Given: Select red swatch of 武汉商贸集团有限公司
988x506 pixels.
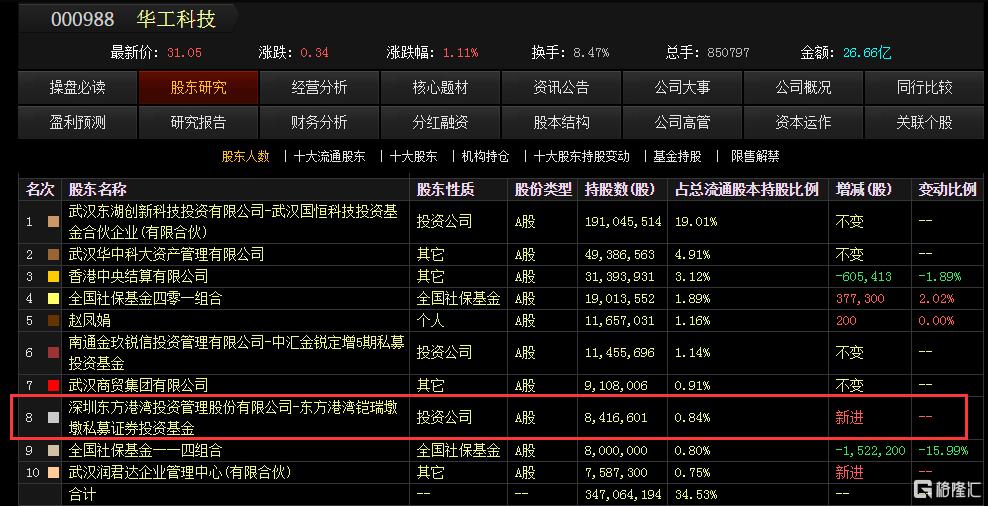Looking at the screenshot, I should point(54,385).
